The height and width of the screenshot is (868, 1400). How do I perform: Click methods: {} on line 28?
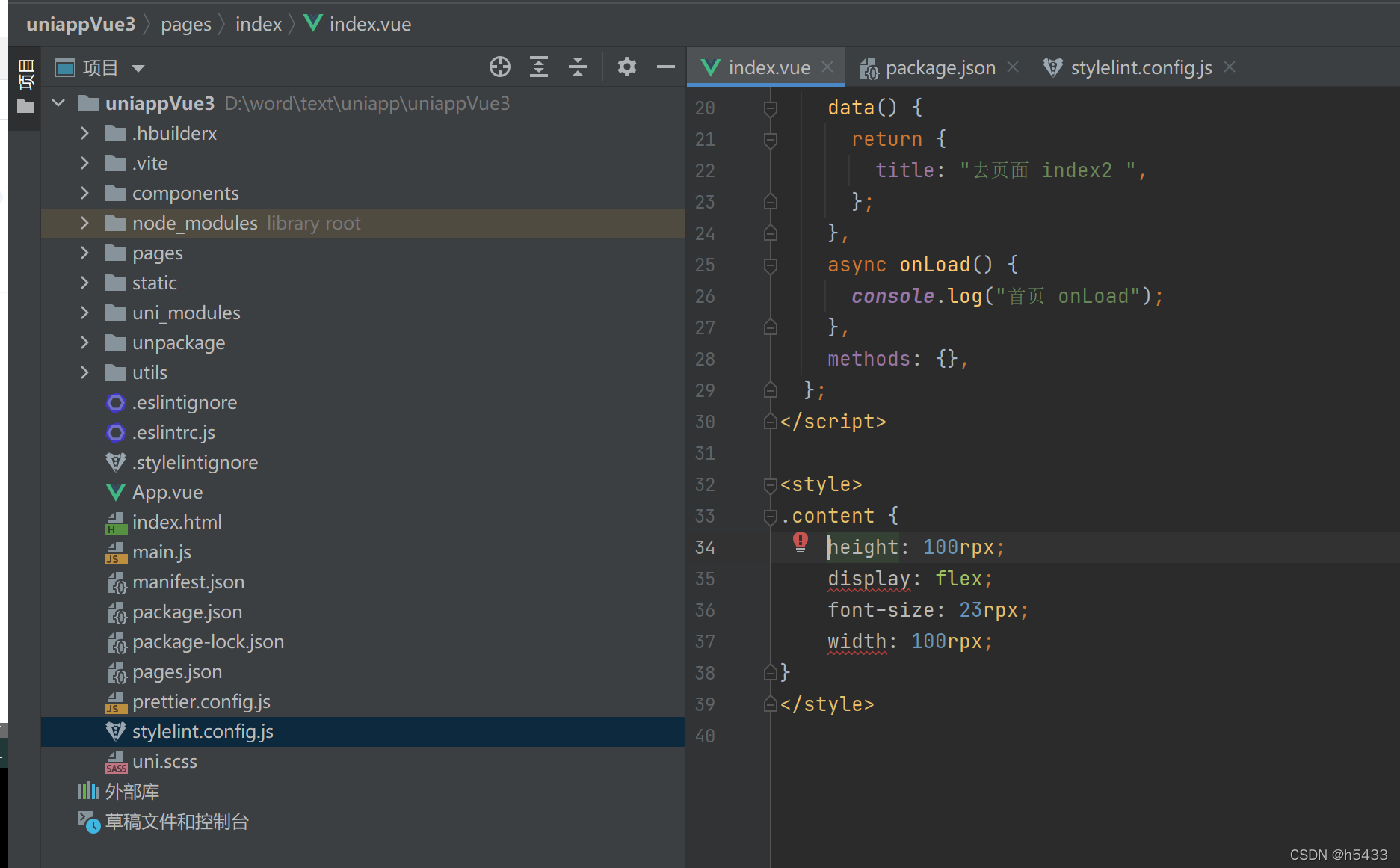(x=898, y=359)
